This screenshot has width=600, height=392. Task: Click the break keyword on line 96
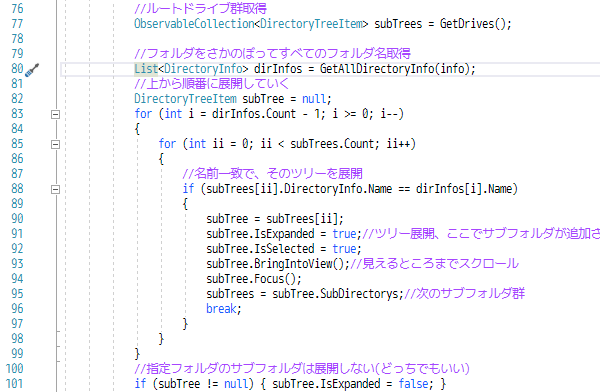[x=221, y=309]
